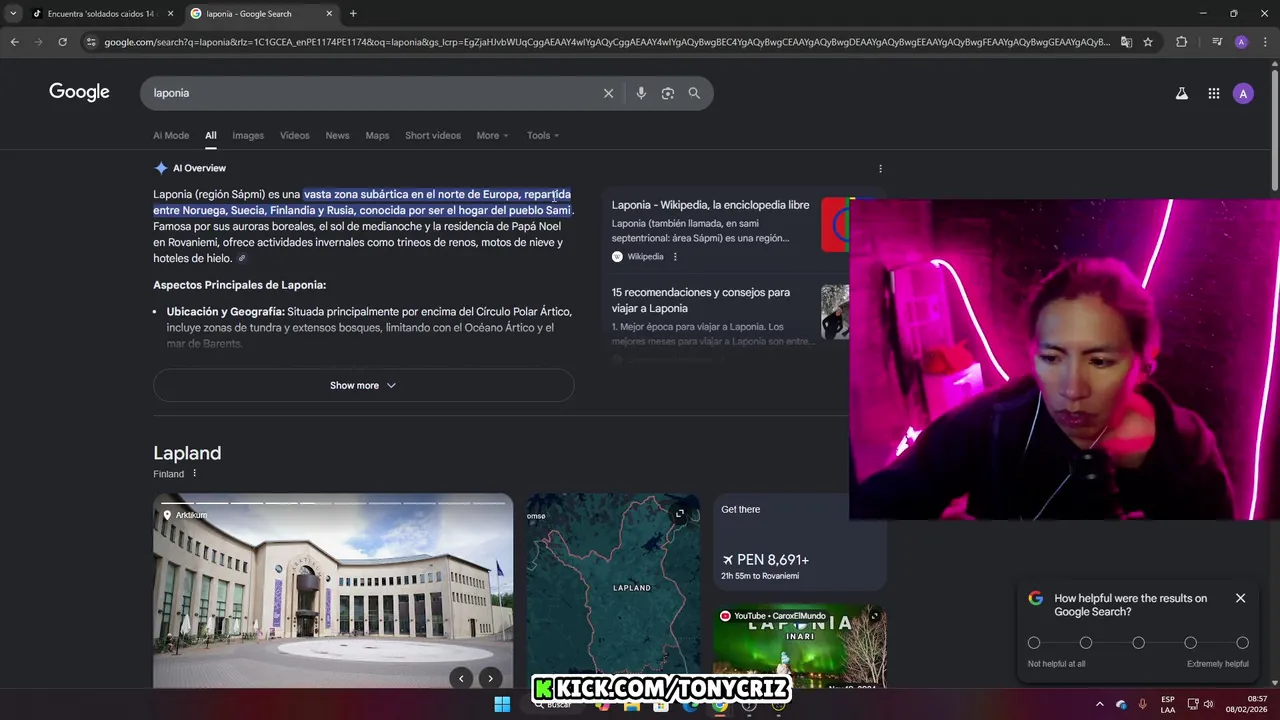Go to the Google logo homepage

[x=79, y=92]
